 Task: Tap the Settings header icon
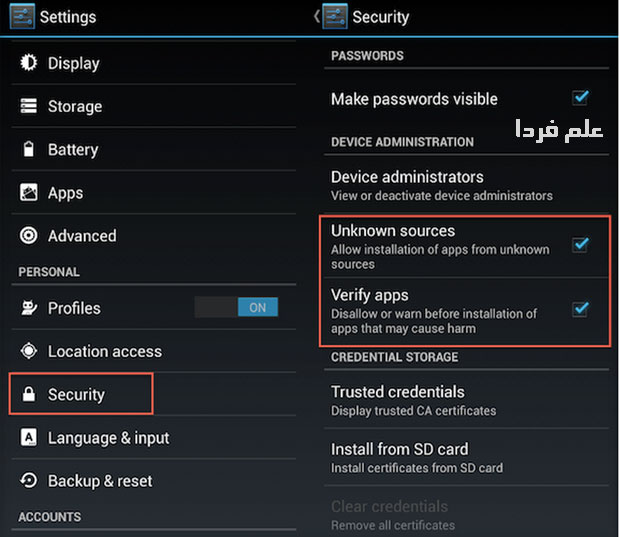click(23, 16)
